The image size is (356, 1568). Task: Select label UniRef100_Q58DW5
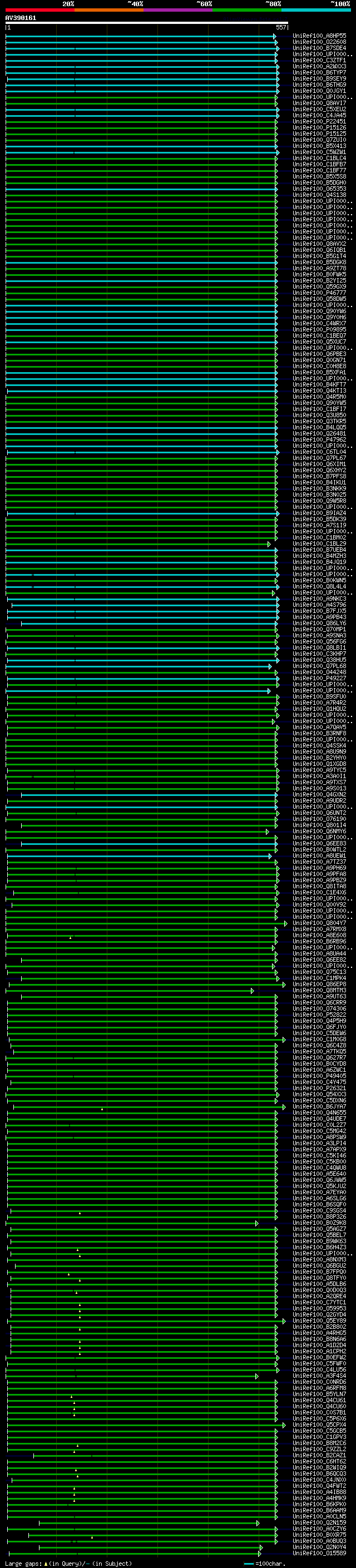click(319, 299)
